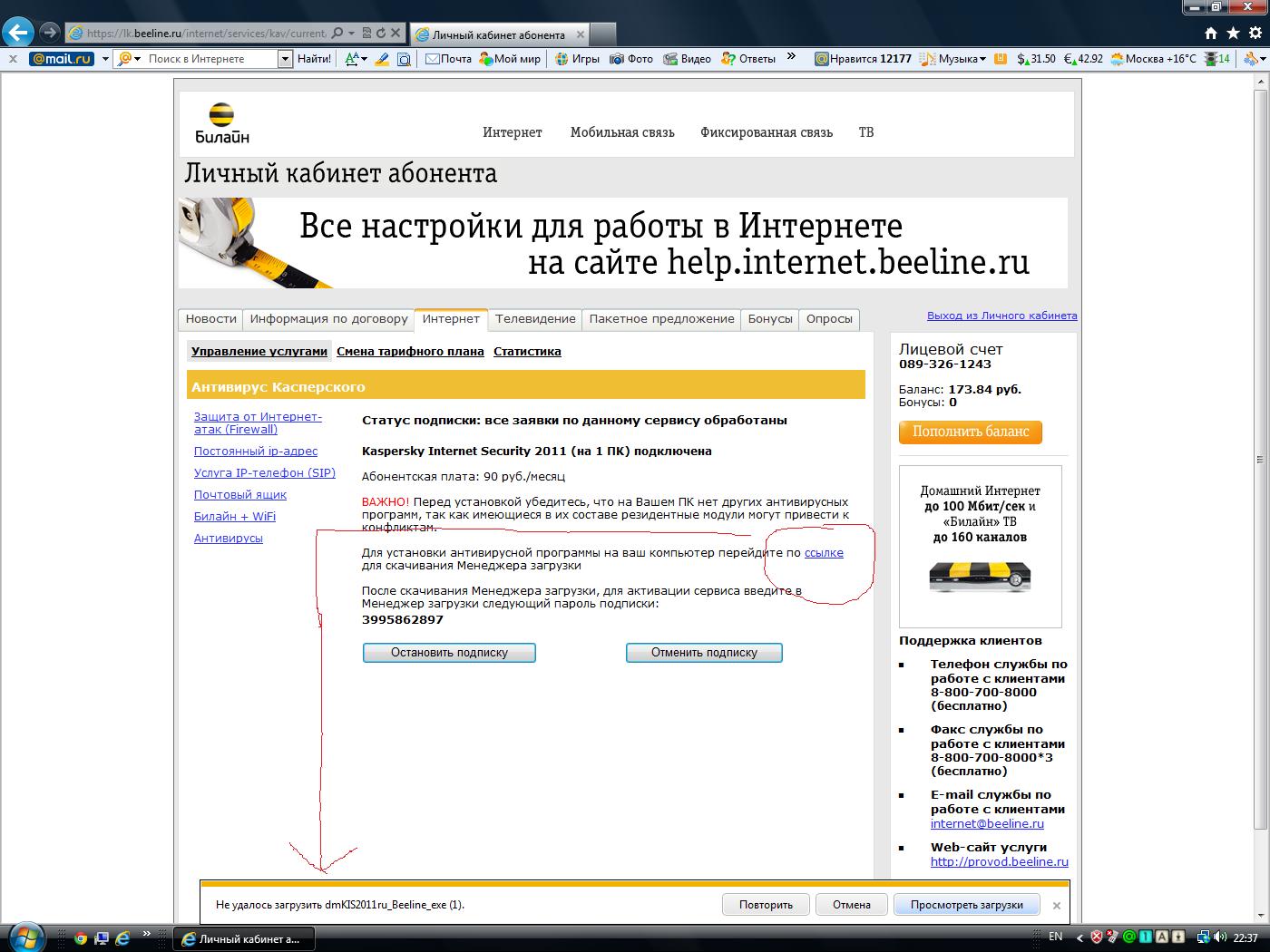1270x952 pixels.
Task: Click in the Поиск в Интернете search field
Action: coord(210,59)
